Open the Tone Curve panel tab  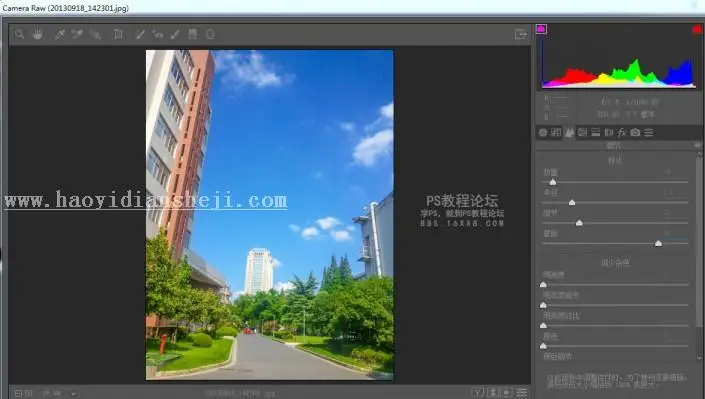click(x=556, y=132)
